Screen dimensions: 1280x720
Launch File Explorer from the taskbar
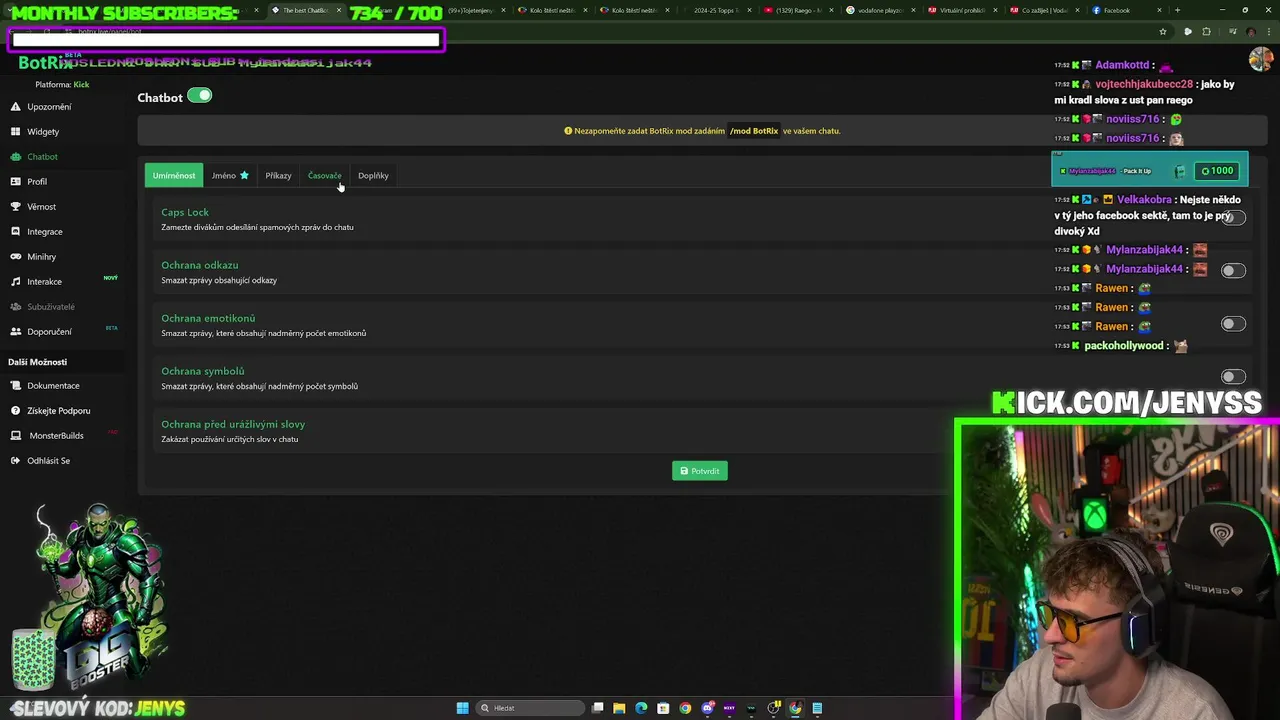(619, 708)
